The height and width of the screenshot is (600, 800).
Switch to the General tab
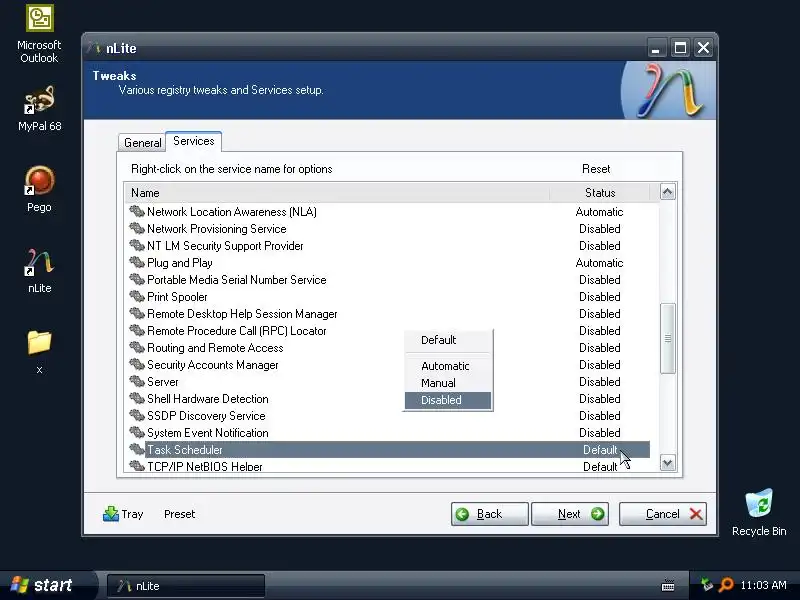142,142
